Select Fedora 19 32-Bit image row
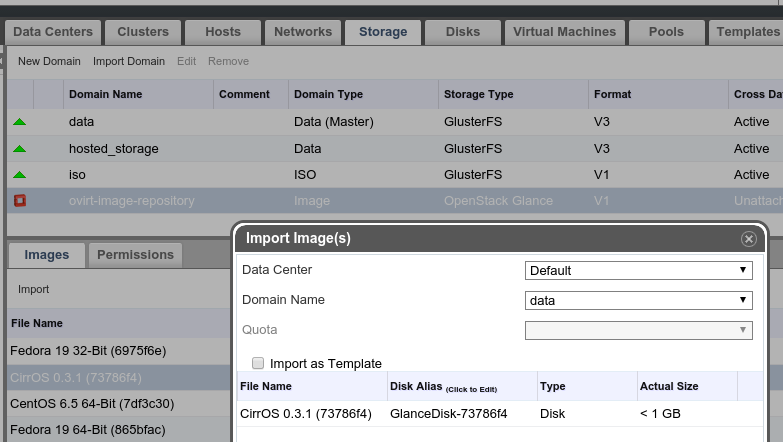The height and width of the screenshot is (442, 783). [88, 351]
